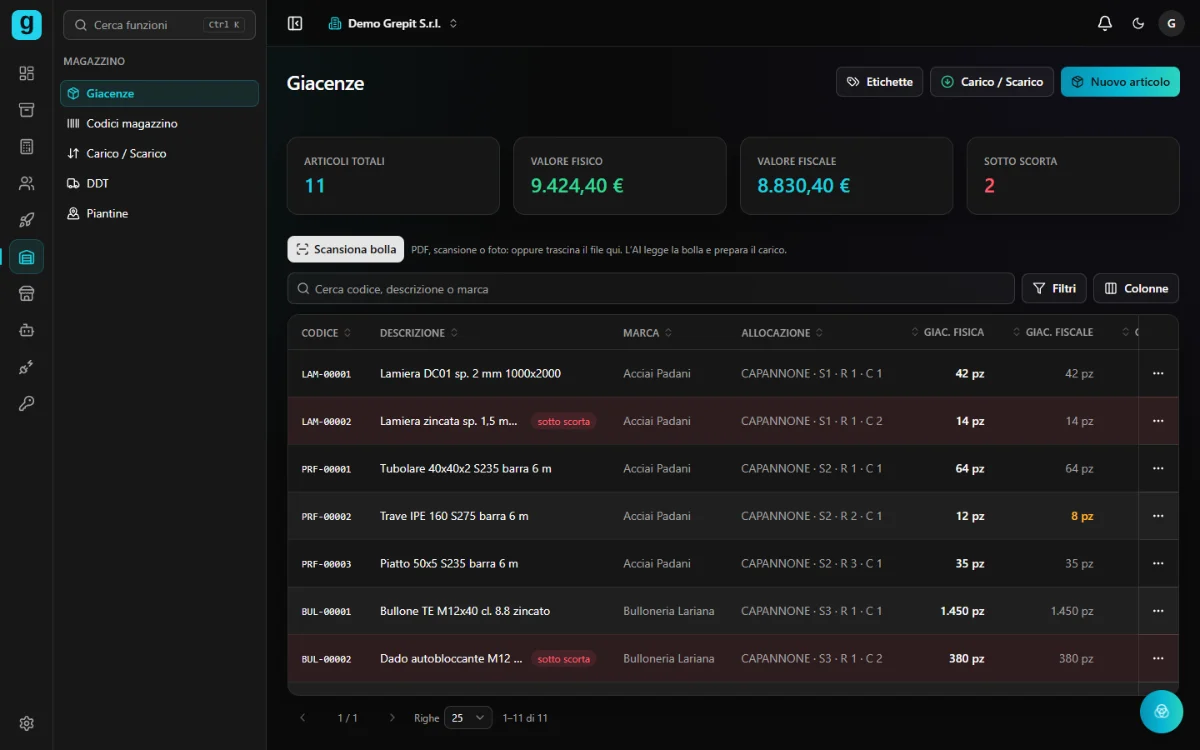The image size is (1200, 750).
Task: Expand the Demo Grepit S.r.l. company switcher
Action: (393, 23)
